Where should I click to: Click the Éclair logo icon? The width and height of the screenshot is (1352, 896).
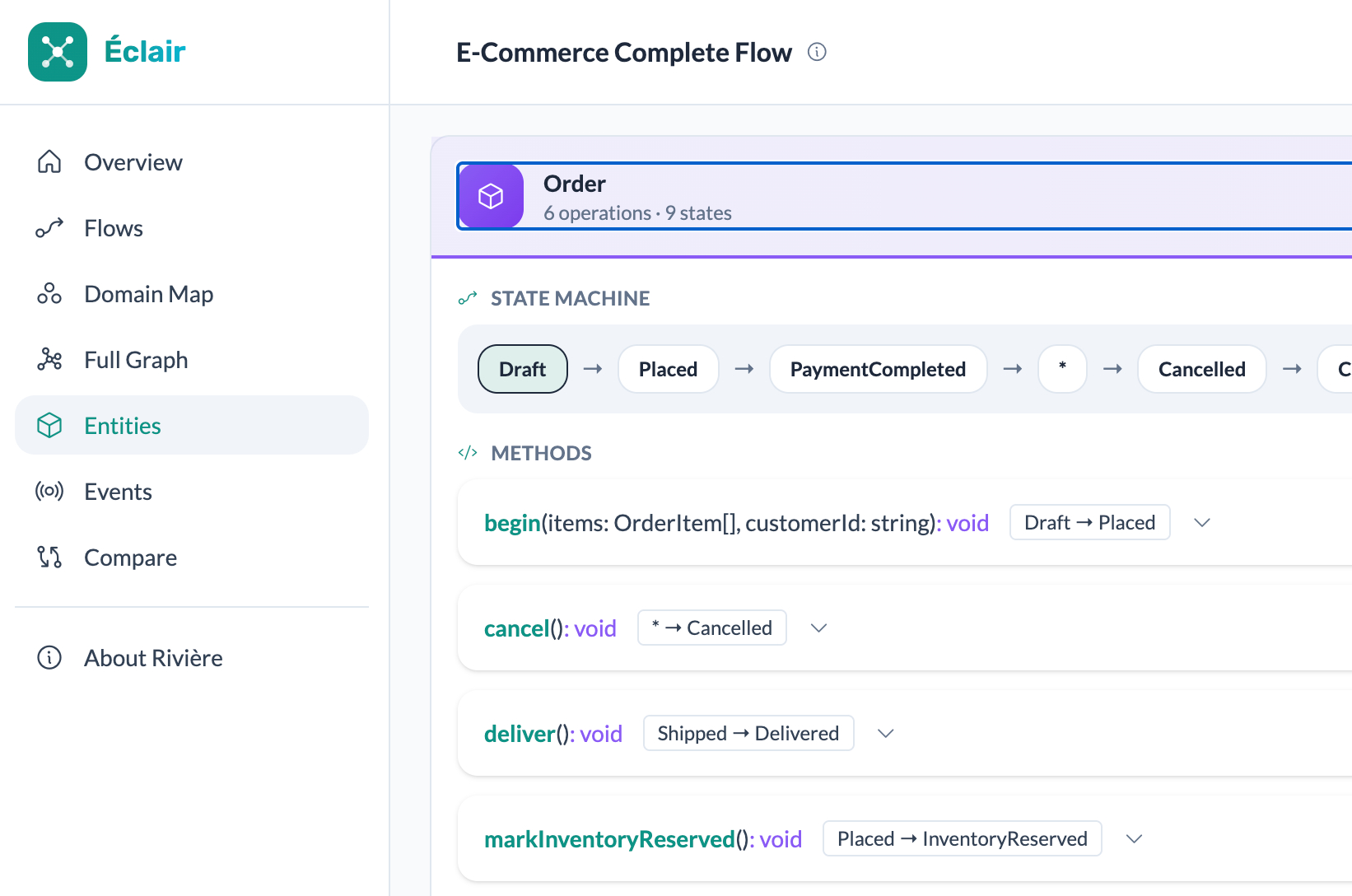pos(58,52)
